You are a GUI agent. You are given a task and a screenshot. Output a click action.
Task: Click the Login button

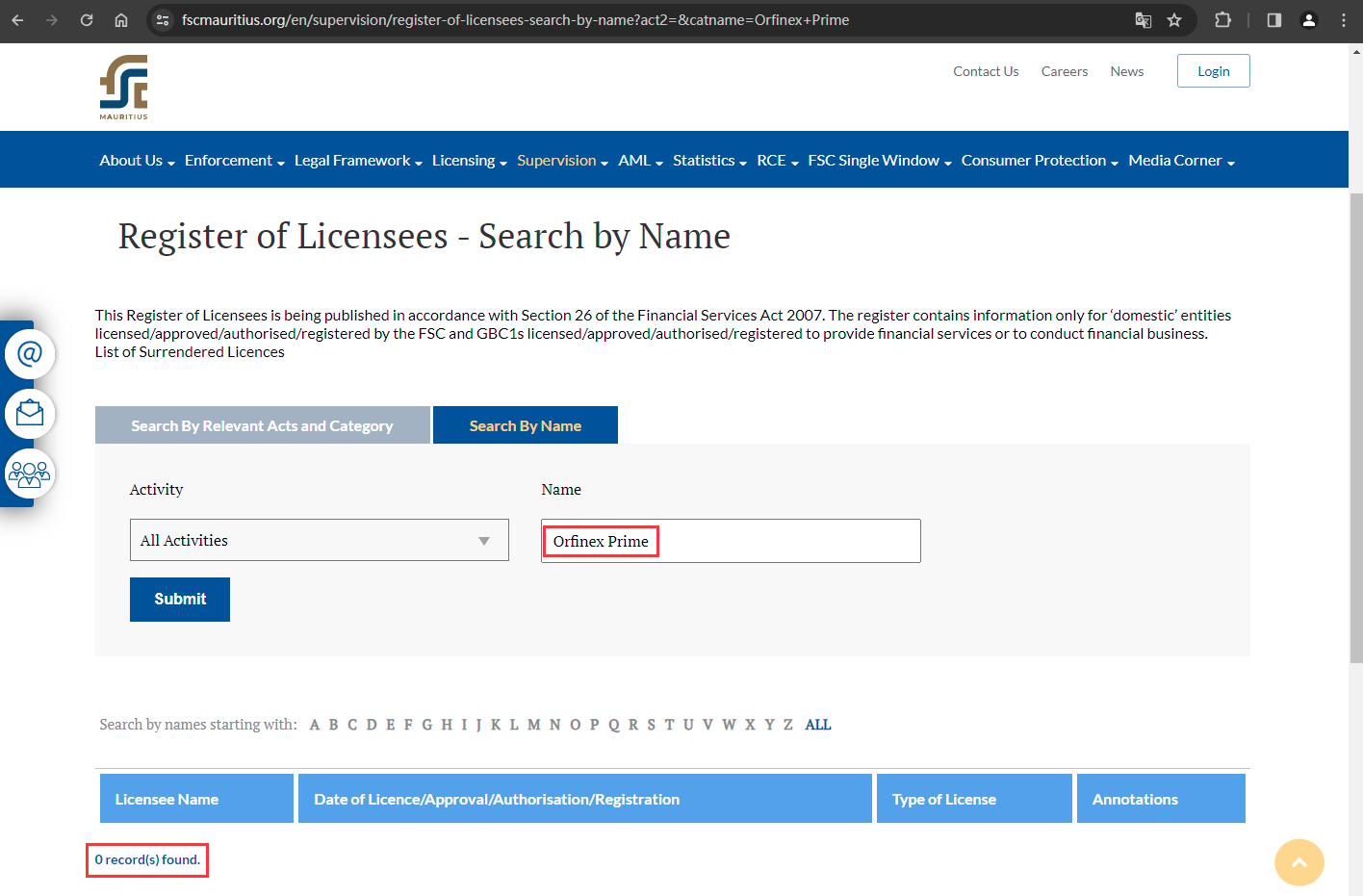coord(1214,71)
